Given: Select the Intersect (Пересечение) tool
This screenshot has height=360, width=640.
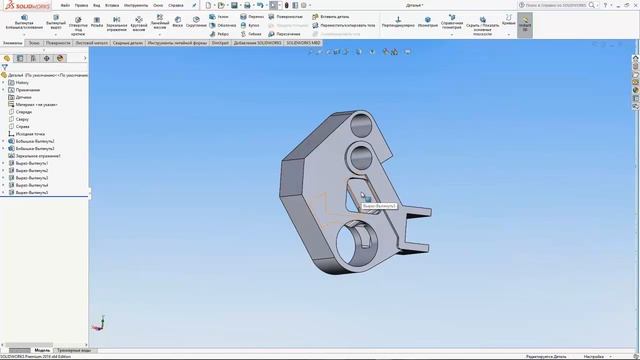Looking at the screenshot, I should (x=284, y=34).
